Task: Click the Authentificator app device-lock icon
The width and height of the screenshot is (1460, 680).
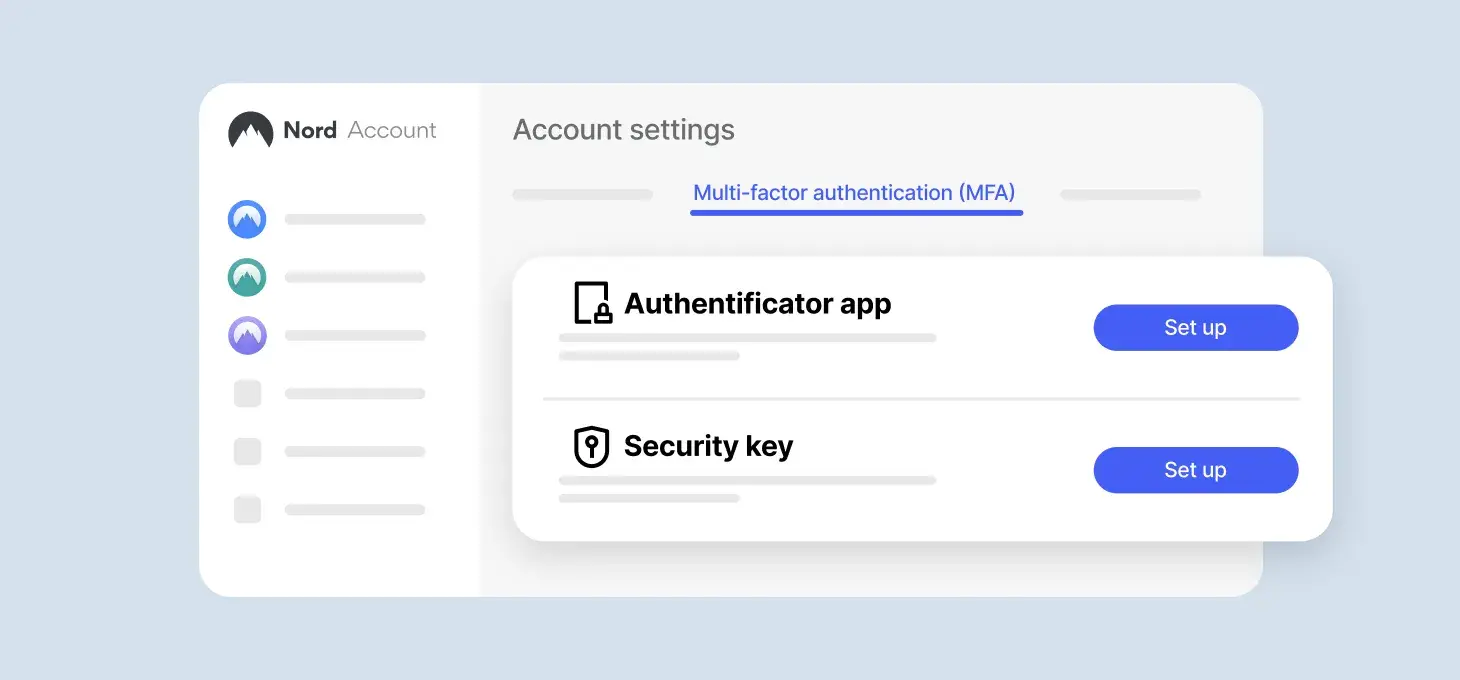Action: [x=592, y=303]
